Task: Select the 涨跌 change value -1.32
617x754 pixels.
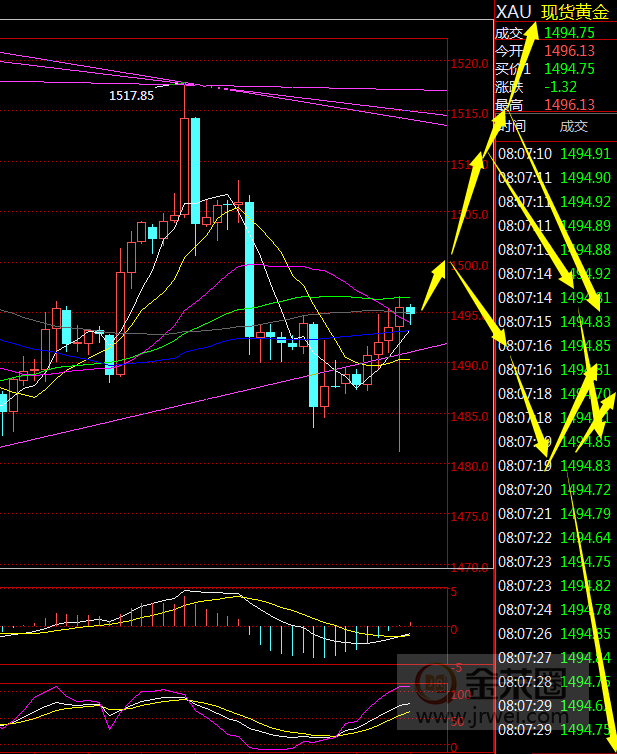Action: coord(563,87)
